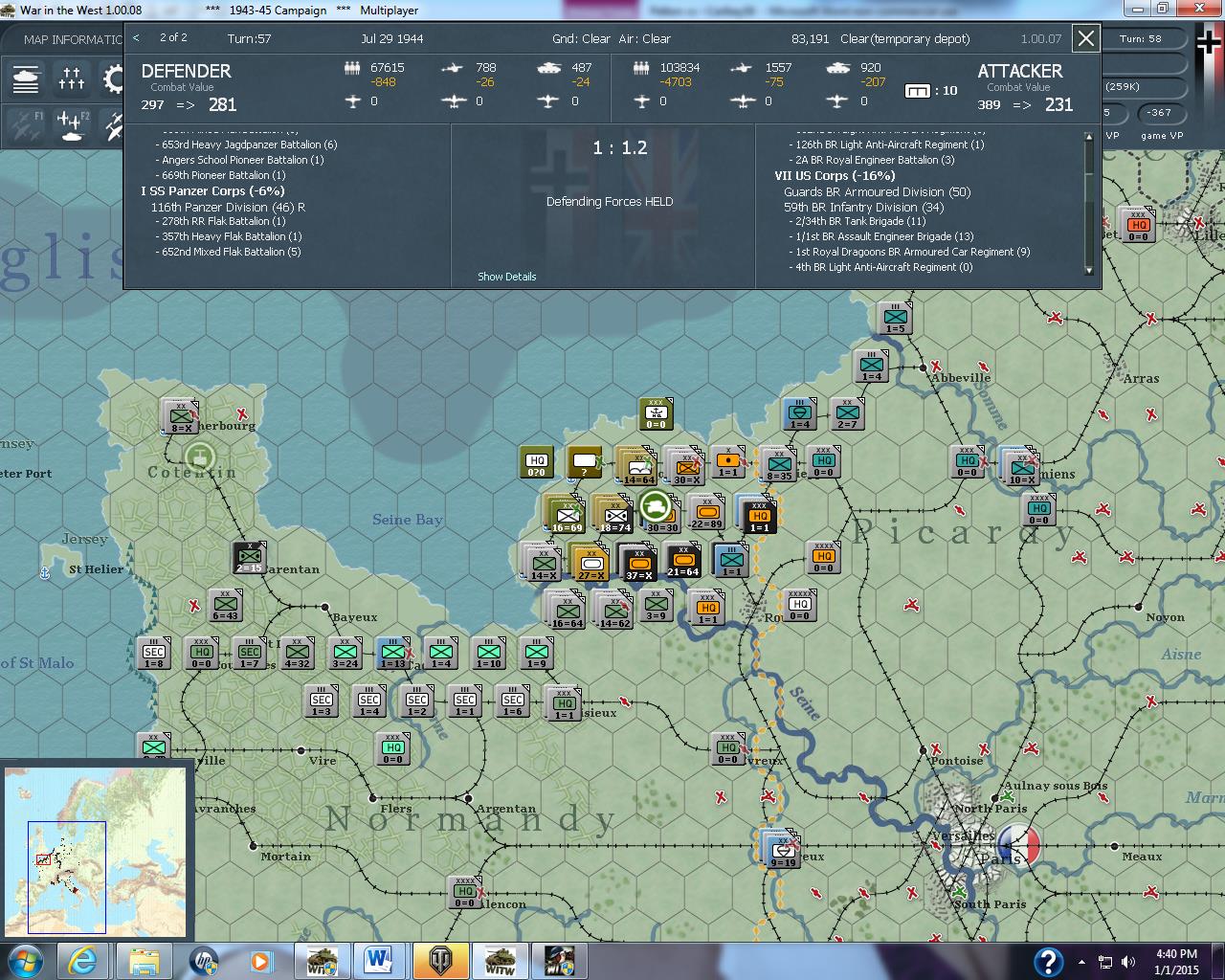
Task: Click 1st Royal Dragoons Armoured Car Regiment
Action: pyautogui.click(x=913, y=252)
